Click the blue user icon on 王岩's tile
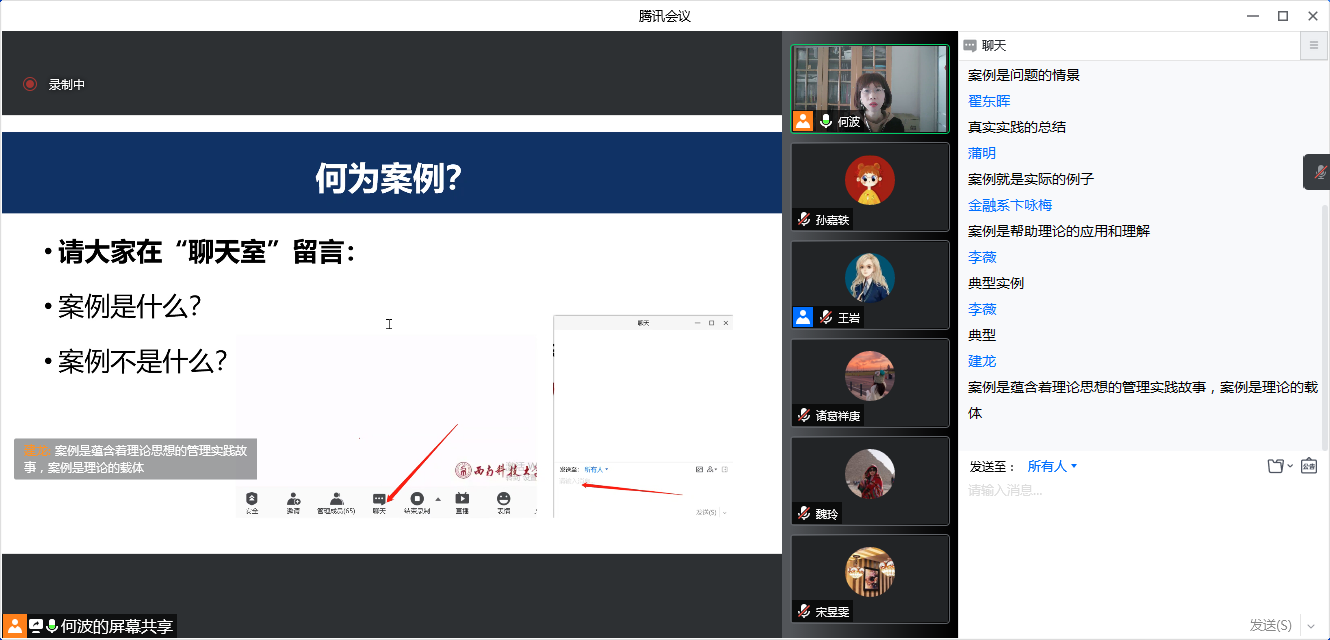The width and height of the screenshot is (1330, 640). [803, 317]
